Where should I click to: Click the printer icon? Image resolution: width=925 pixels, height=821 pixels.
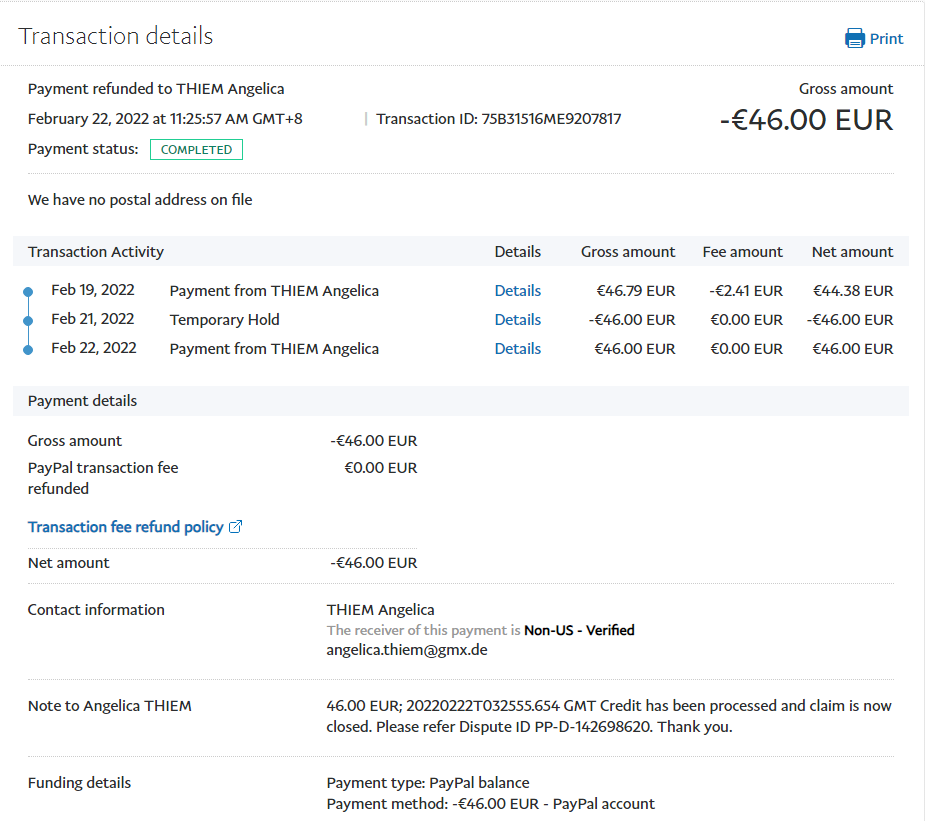click(x=855, y=39)
